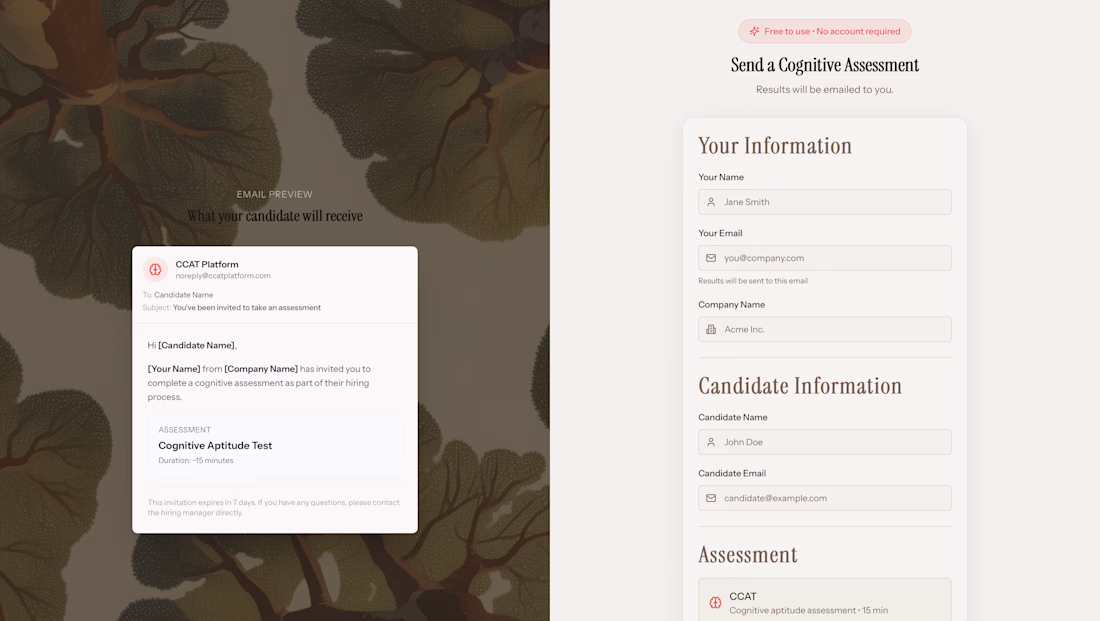Focus the Your Name field with Jane Smith placeholder

pos(825,202)
